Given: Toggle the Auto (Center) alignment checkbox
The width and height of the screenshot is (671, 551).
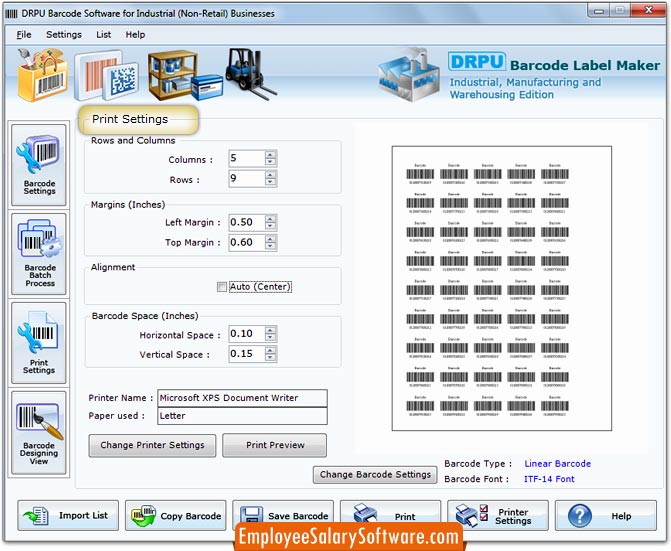Looking at the screenshot, I should coord(222,287).
